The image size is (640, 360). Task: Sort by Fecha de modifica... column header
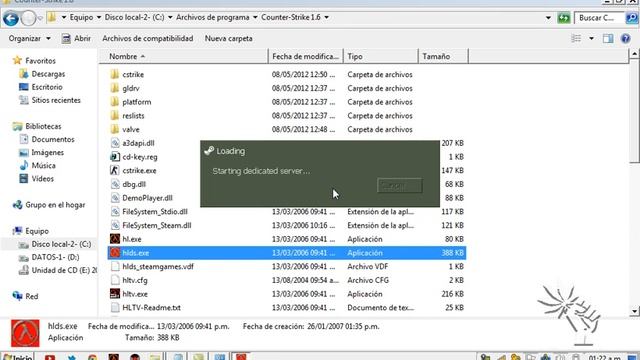click(305, 56)
